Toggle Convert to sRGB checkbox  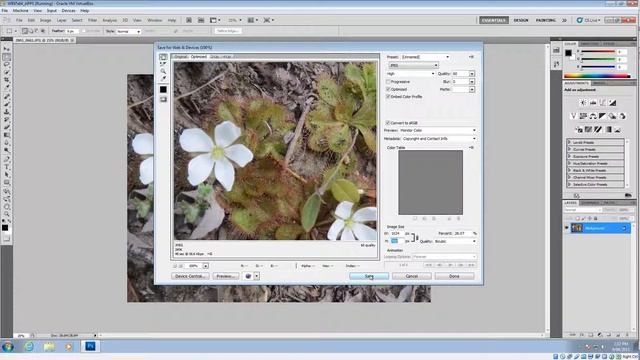click(388, 123)
